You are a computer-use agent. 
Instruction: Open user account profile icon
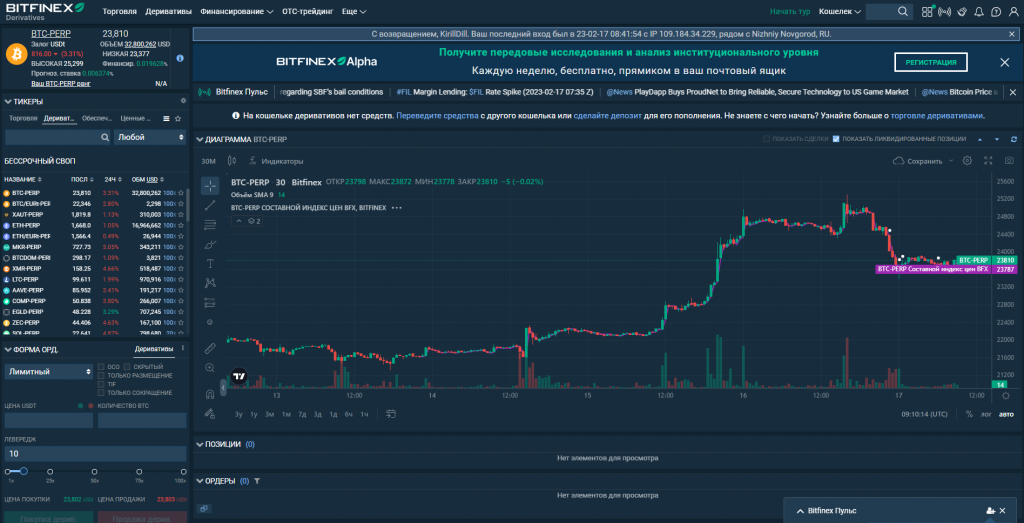(1012, 11)
